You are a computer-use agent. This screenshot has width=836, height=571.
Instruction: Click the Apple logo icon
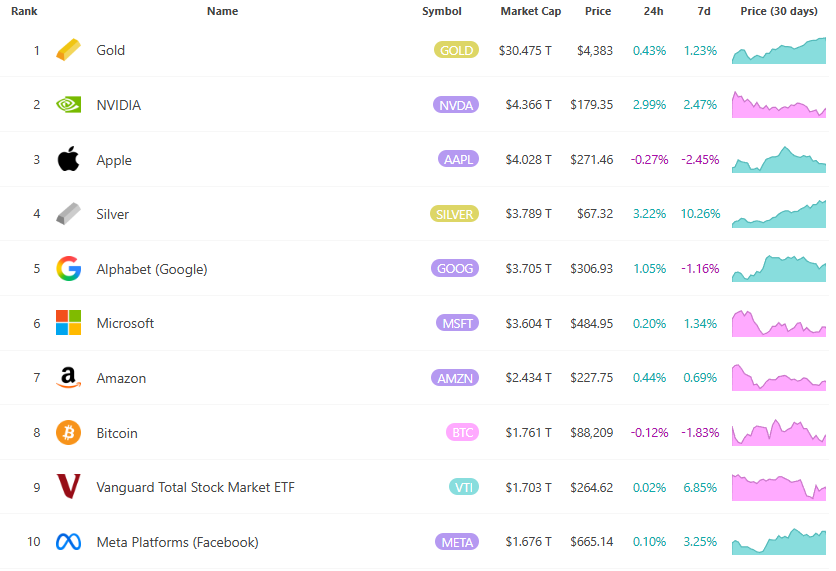point(68,159)
